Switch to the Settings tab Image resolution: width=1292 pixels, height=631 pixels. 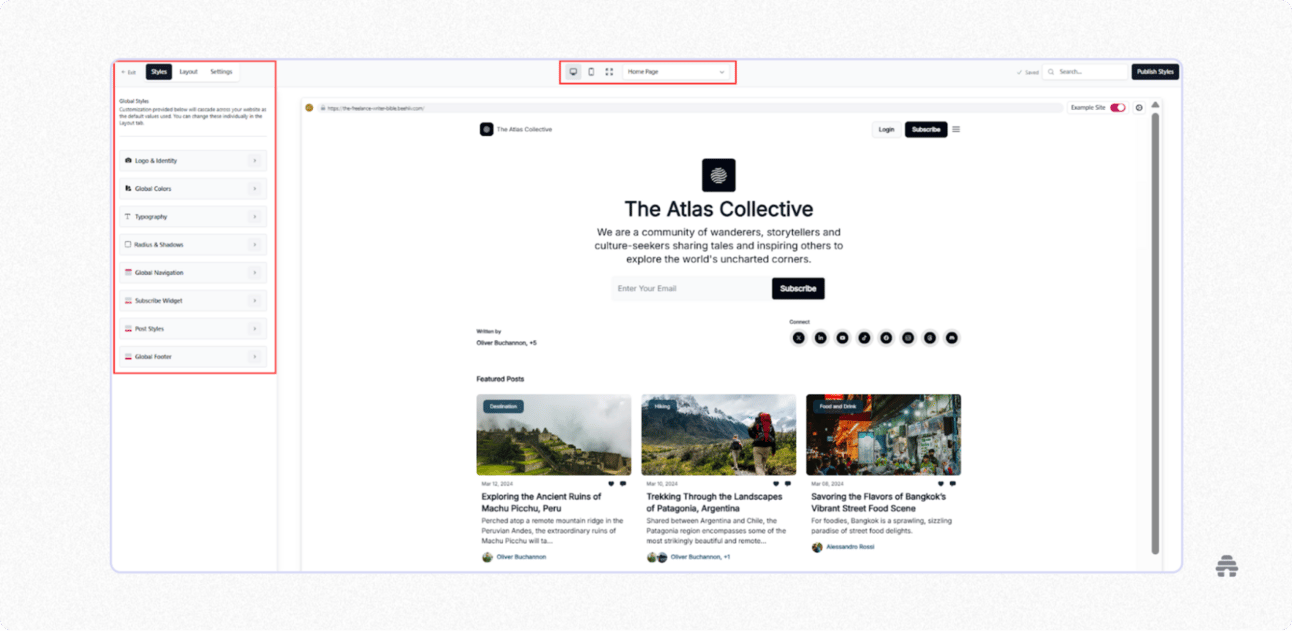(x=221, y=72)
